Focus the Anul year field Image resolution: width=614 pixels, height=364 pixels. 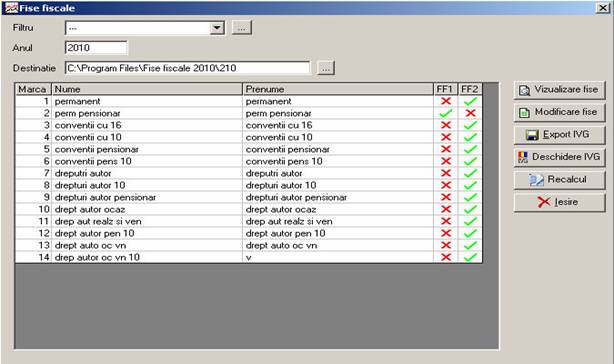(96, 48)
